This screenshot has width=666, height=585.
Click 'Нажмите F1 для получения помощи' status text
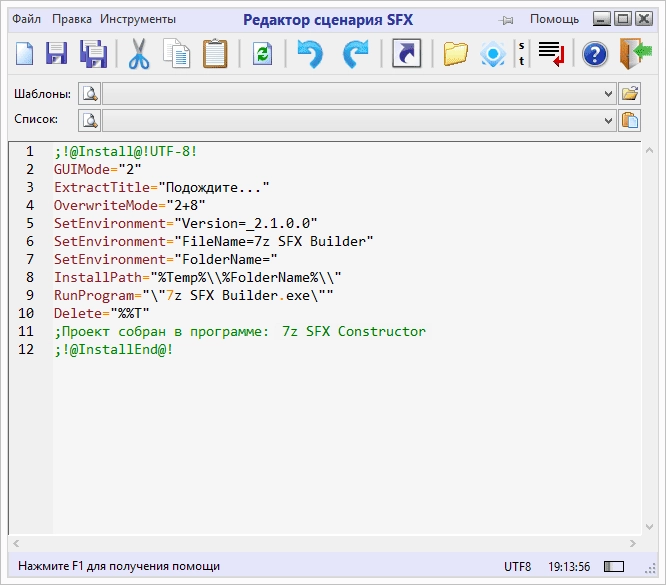(119, 566)
